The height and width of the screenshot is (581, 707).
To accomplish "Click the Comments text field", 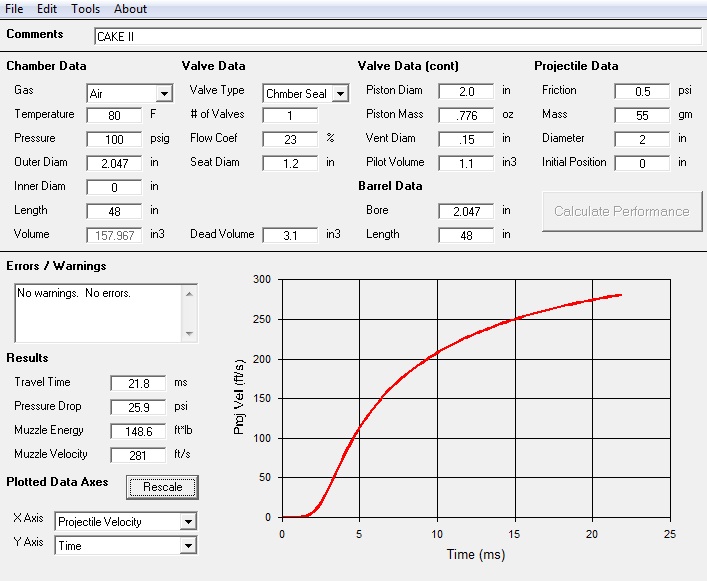I will pos(397,37).
